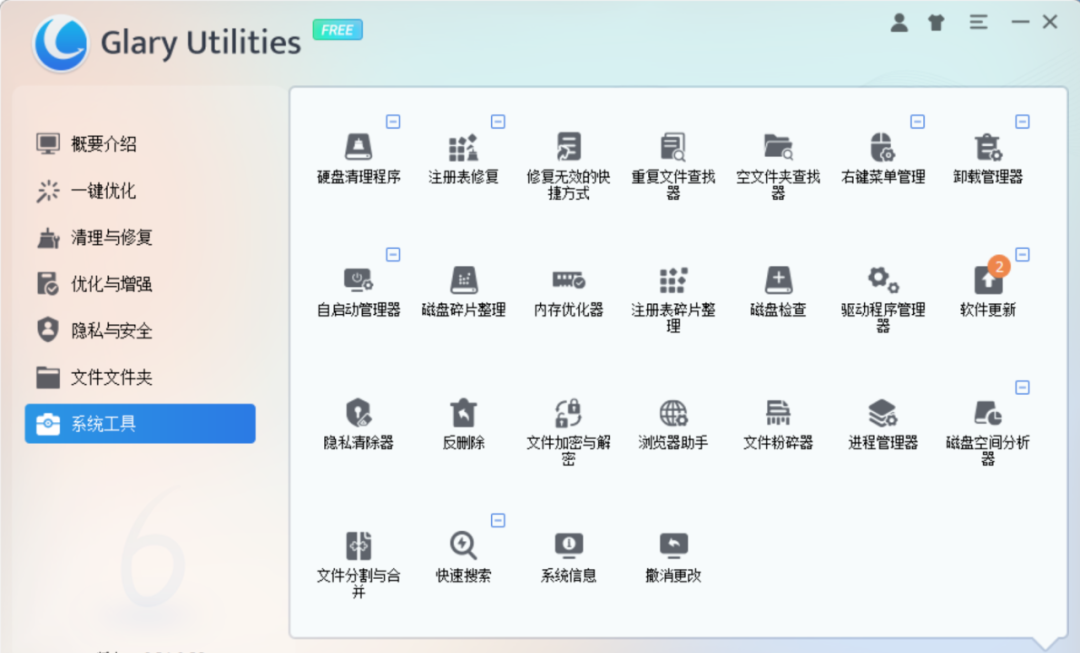Screen dimensions: 1080x653
Task: Open the user account icon
Action: coord(899,23)
